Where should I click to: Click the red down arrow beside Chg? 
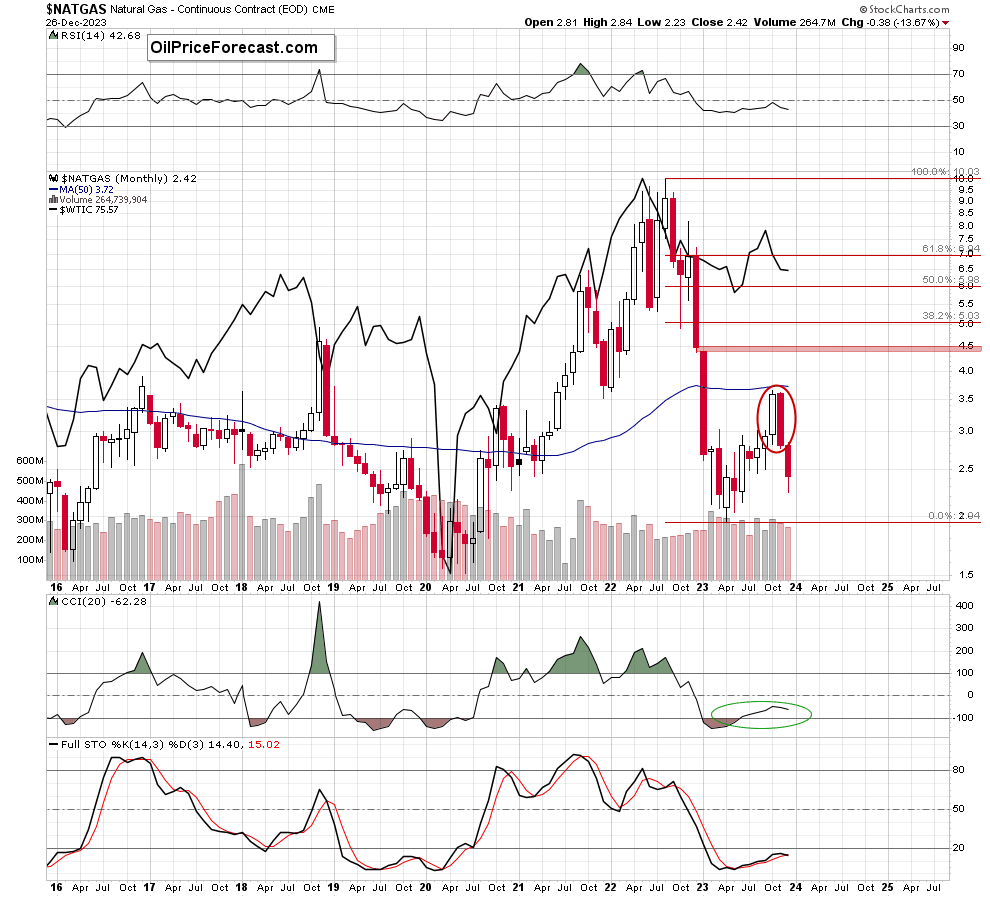(945, 22)
